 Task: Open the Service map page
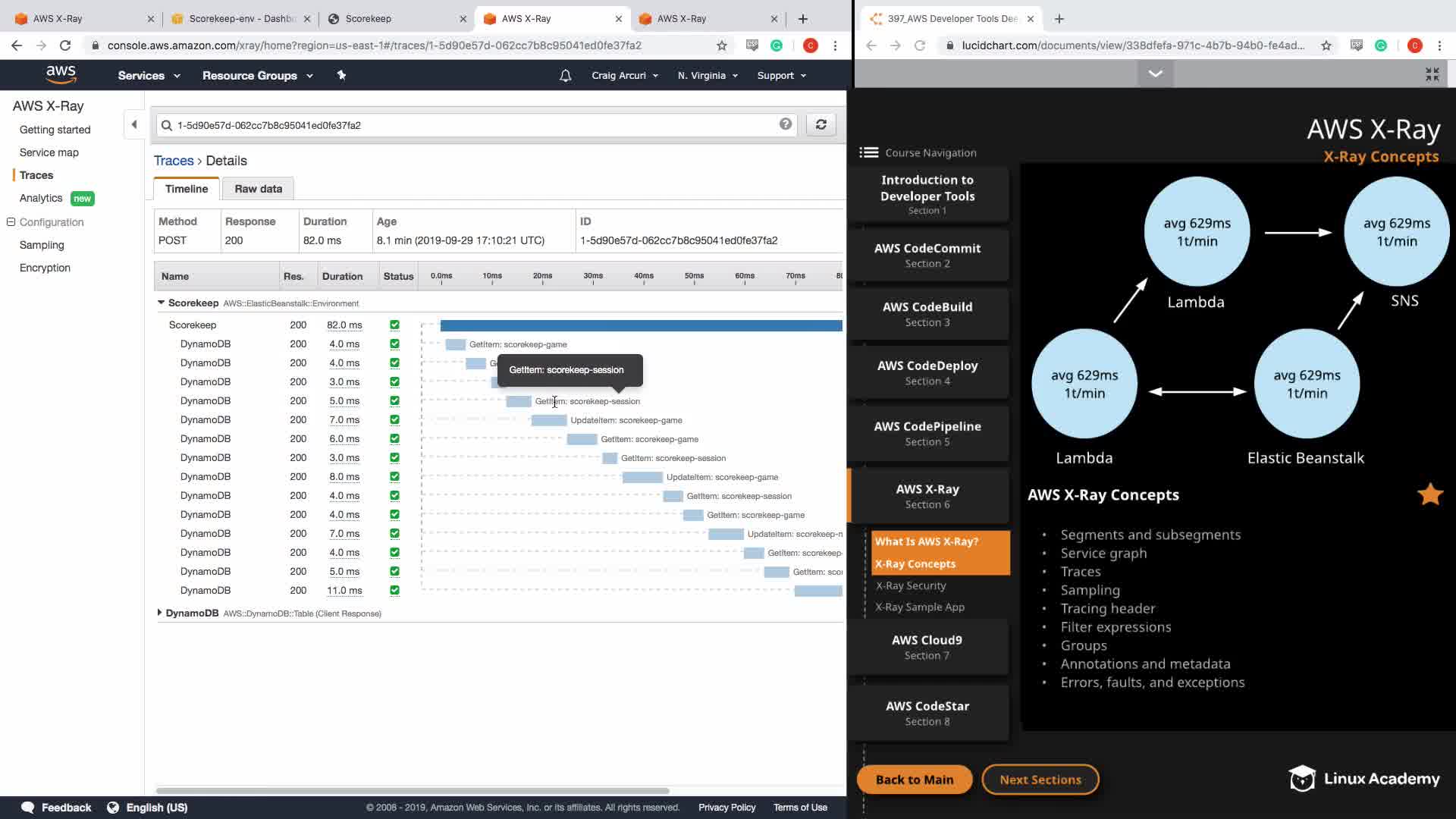click(x=49, y=152)
